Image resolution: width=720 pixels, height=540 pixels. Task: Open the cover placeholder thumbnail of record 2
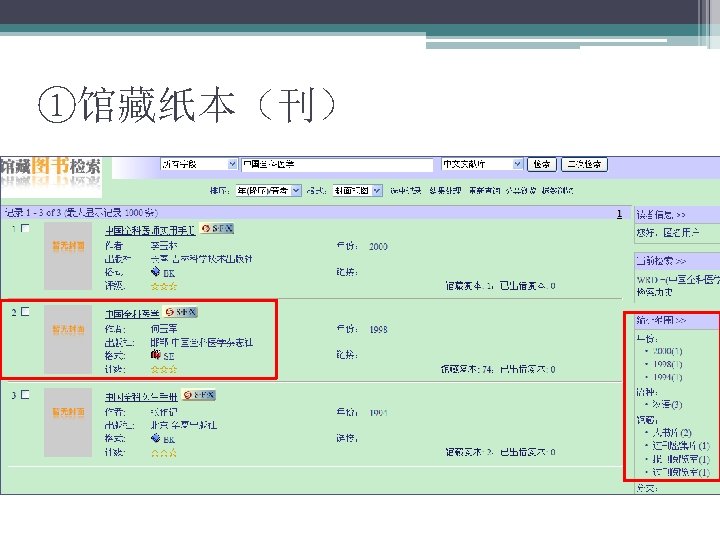pos(68,339)
